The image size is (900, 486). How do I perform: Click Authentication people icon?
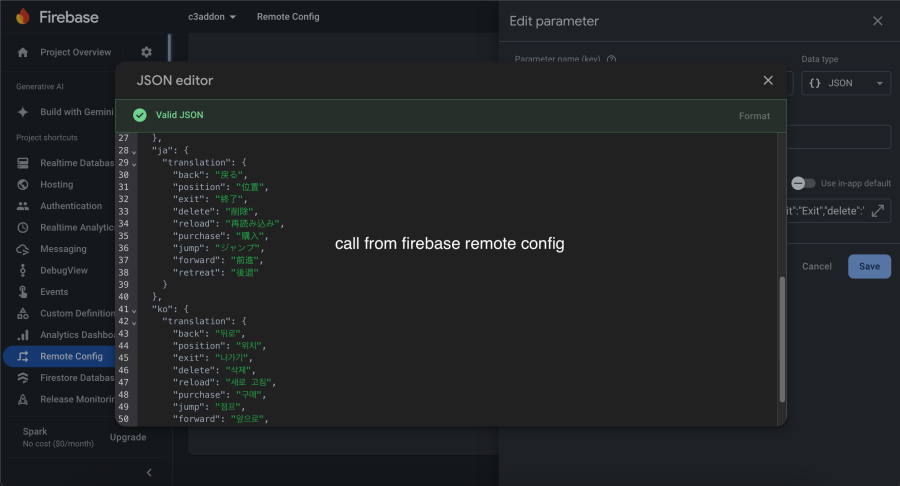pos(23,206)
